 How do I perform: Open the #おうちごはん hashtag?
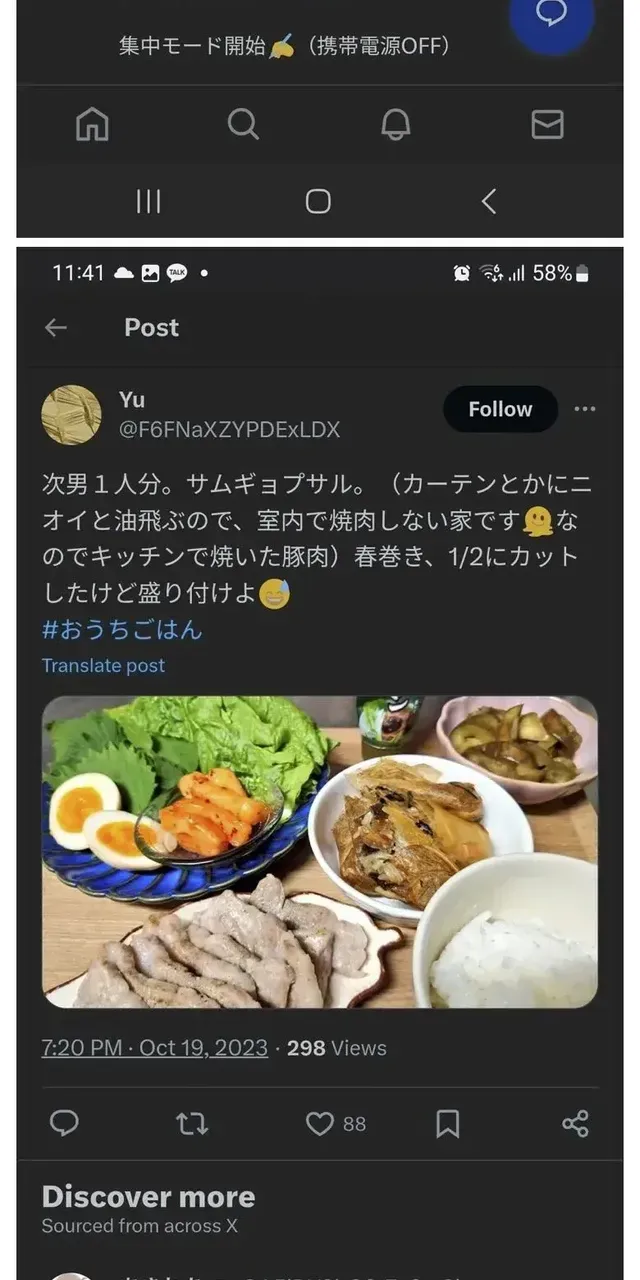[122, 630]
